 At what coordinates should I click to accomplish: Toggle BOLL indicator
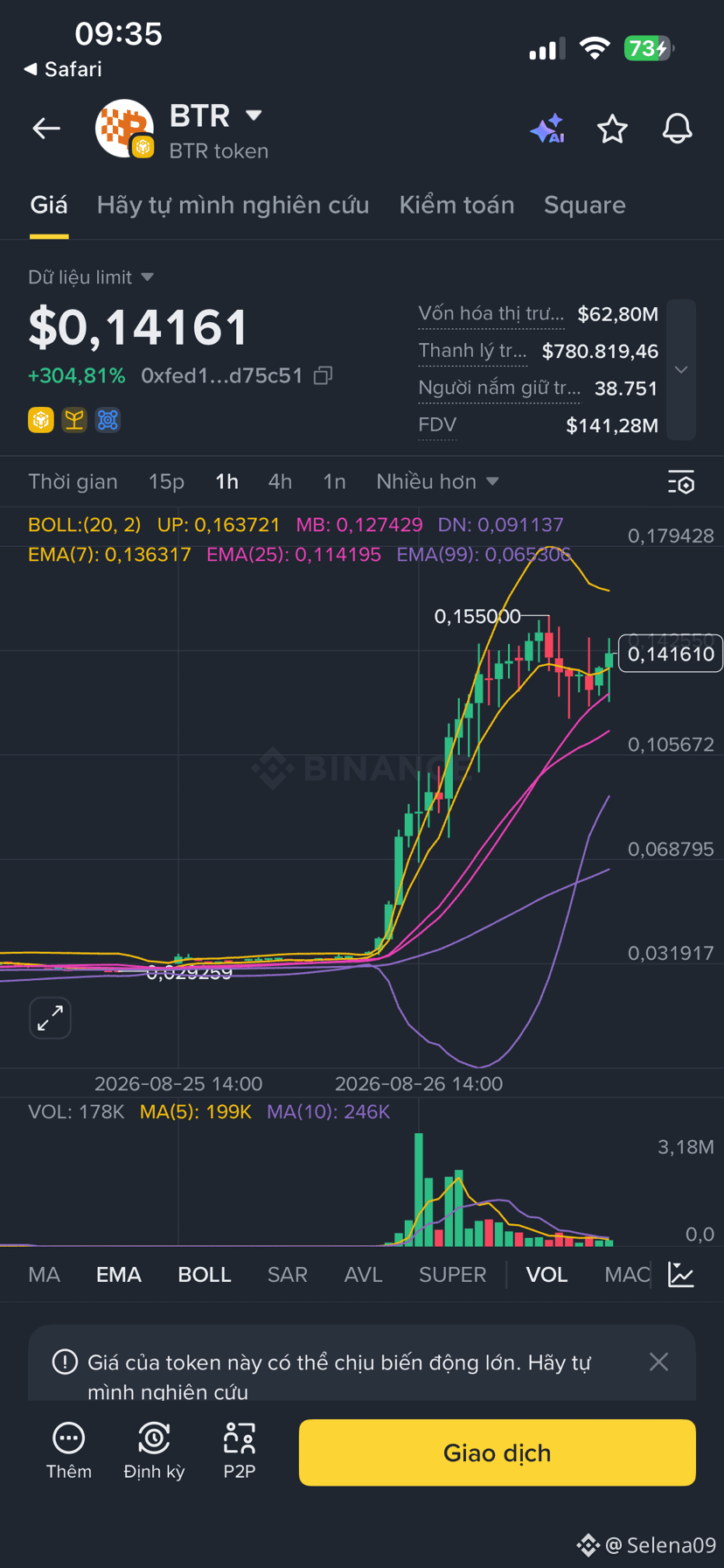(x=205, y=1274)
